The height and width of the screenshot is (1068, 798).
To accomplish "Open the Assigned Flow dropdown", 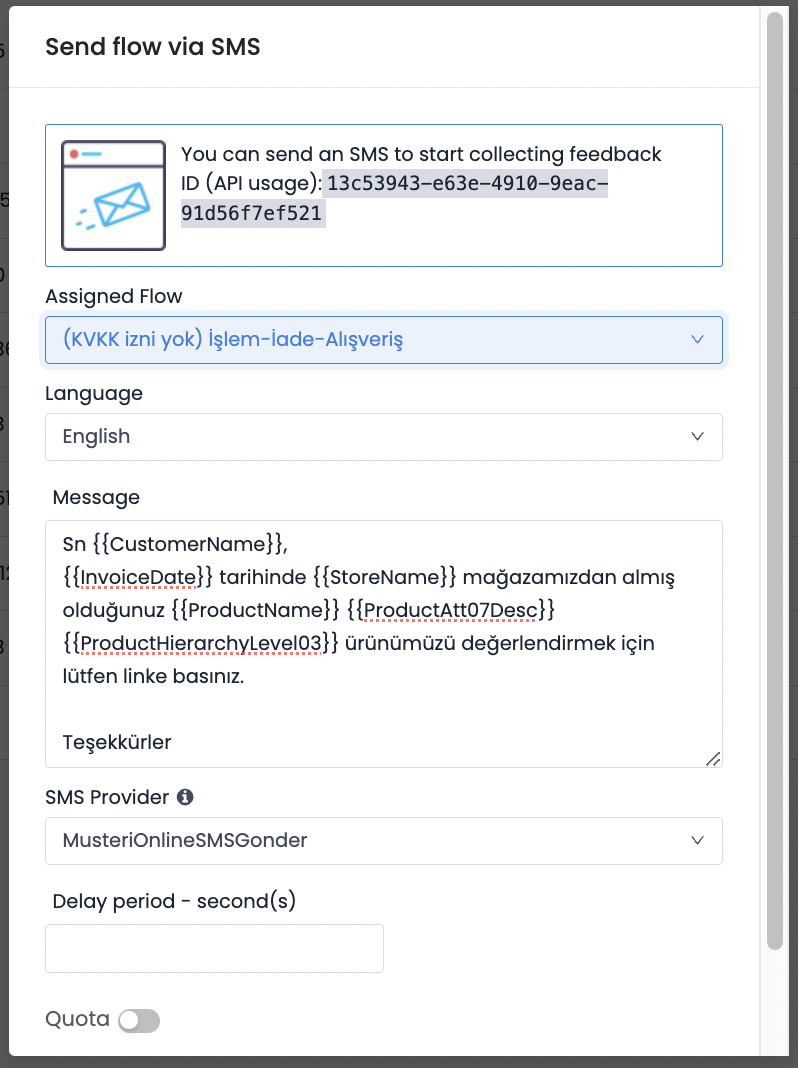I will 383,339.
